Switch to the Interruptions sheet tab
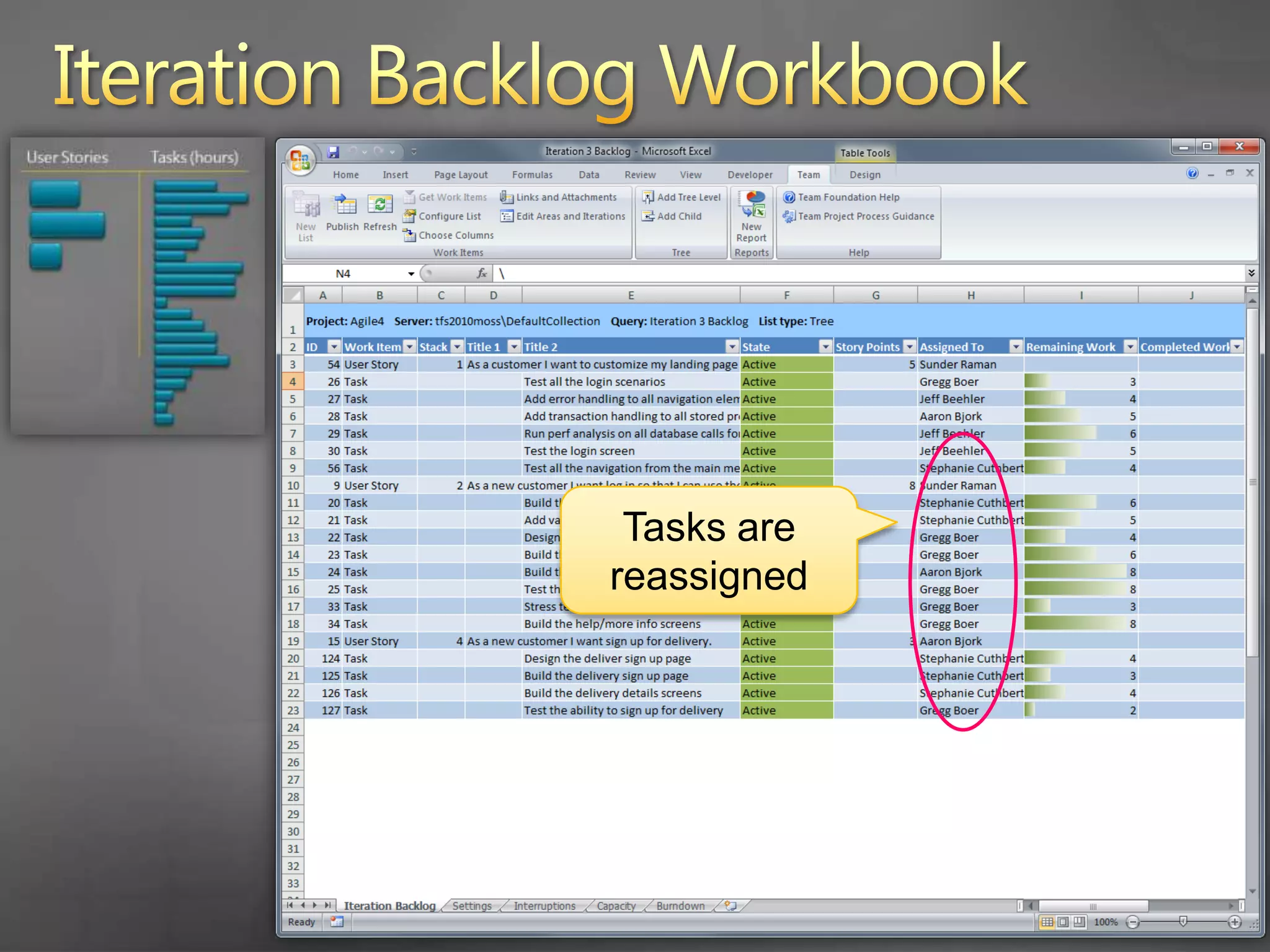Image resolution: width=1270 pixels, height=952 pixels. point(544,906)
